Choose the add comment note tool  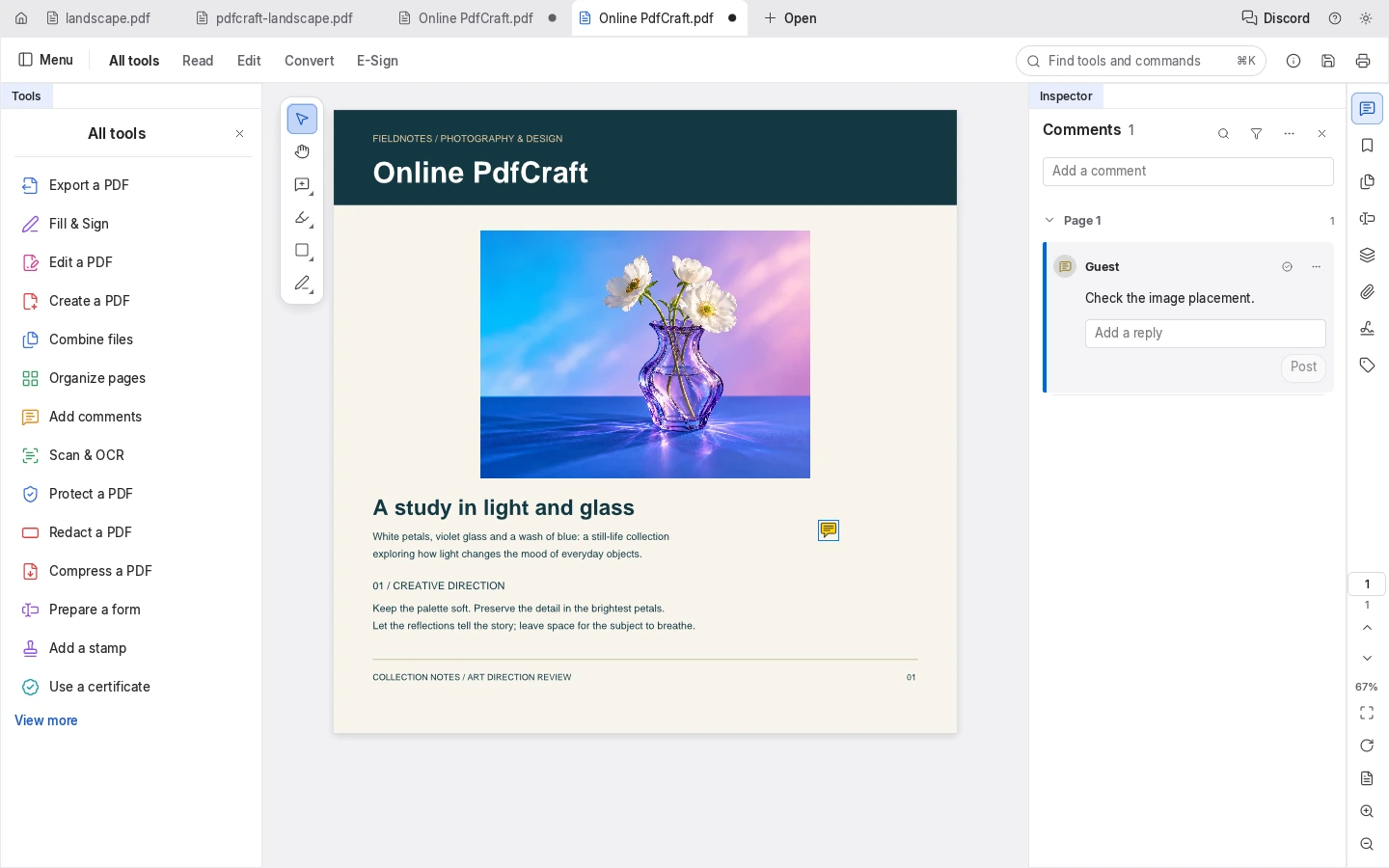pyautogui.click(x=302, y=185)
